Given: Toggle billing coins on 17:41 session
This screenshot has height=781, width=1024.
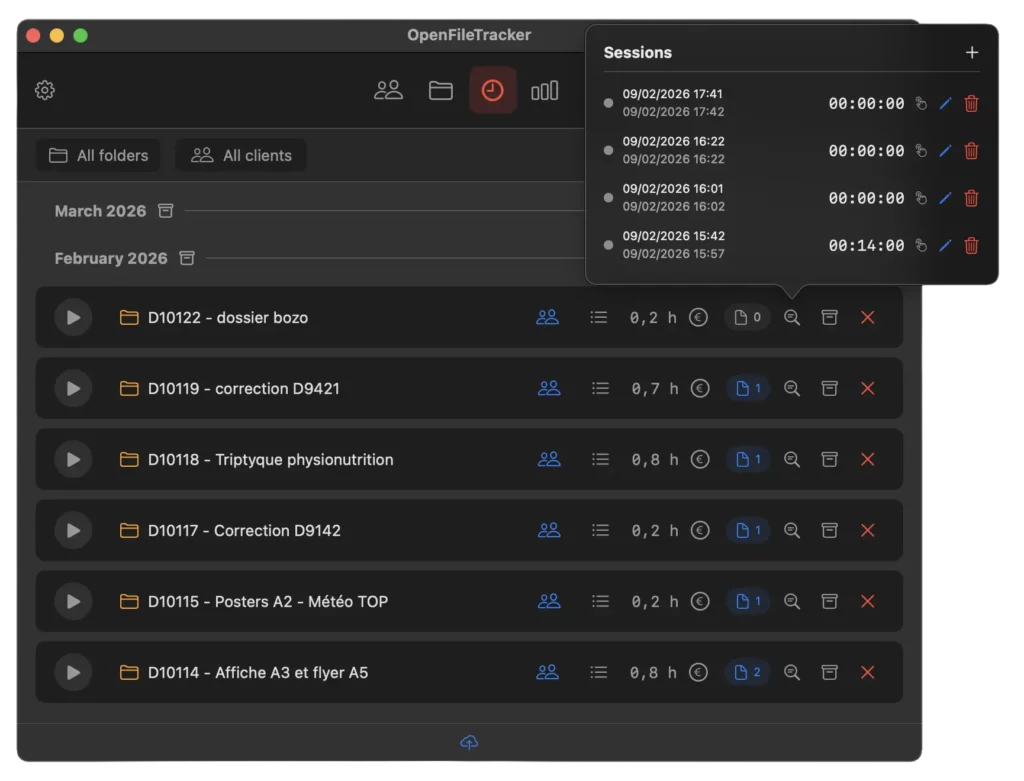Looking at the screenshot, I should [921, 103].
